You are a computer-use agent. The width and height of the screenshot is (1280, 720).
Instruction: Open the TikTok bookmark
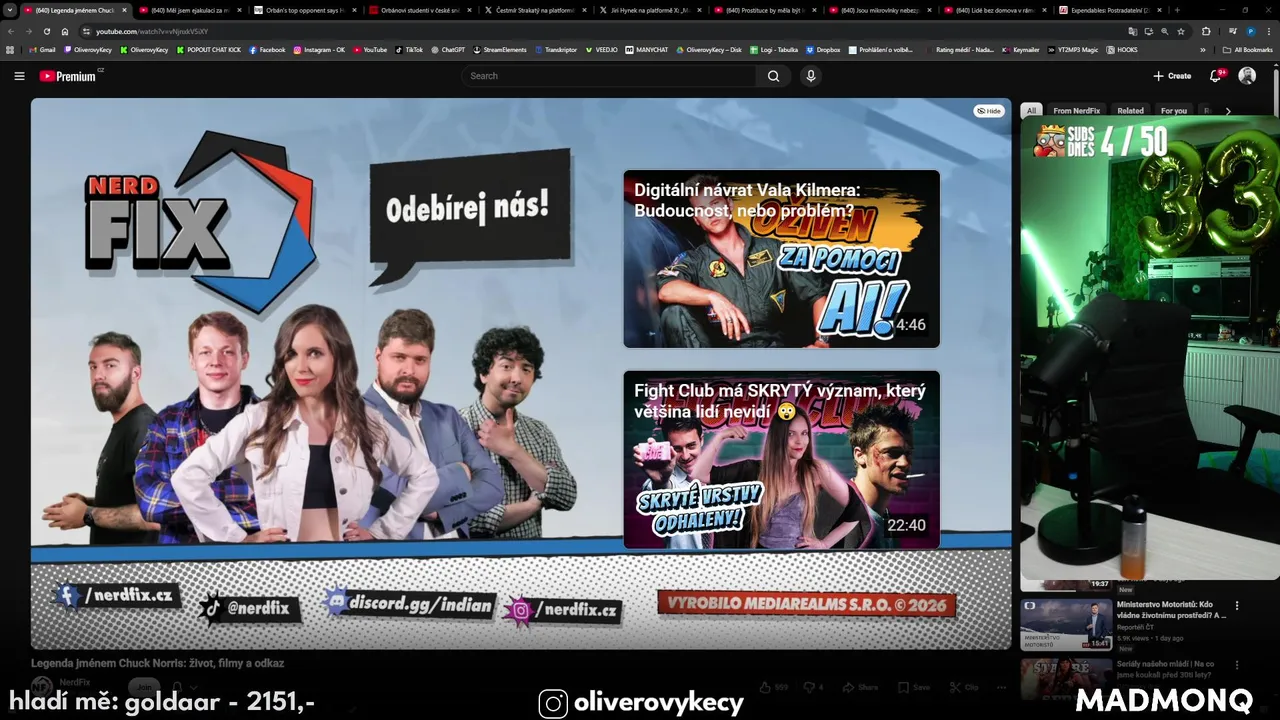coord(409,49)
